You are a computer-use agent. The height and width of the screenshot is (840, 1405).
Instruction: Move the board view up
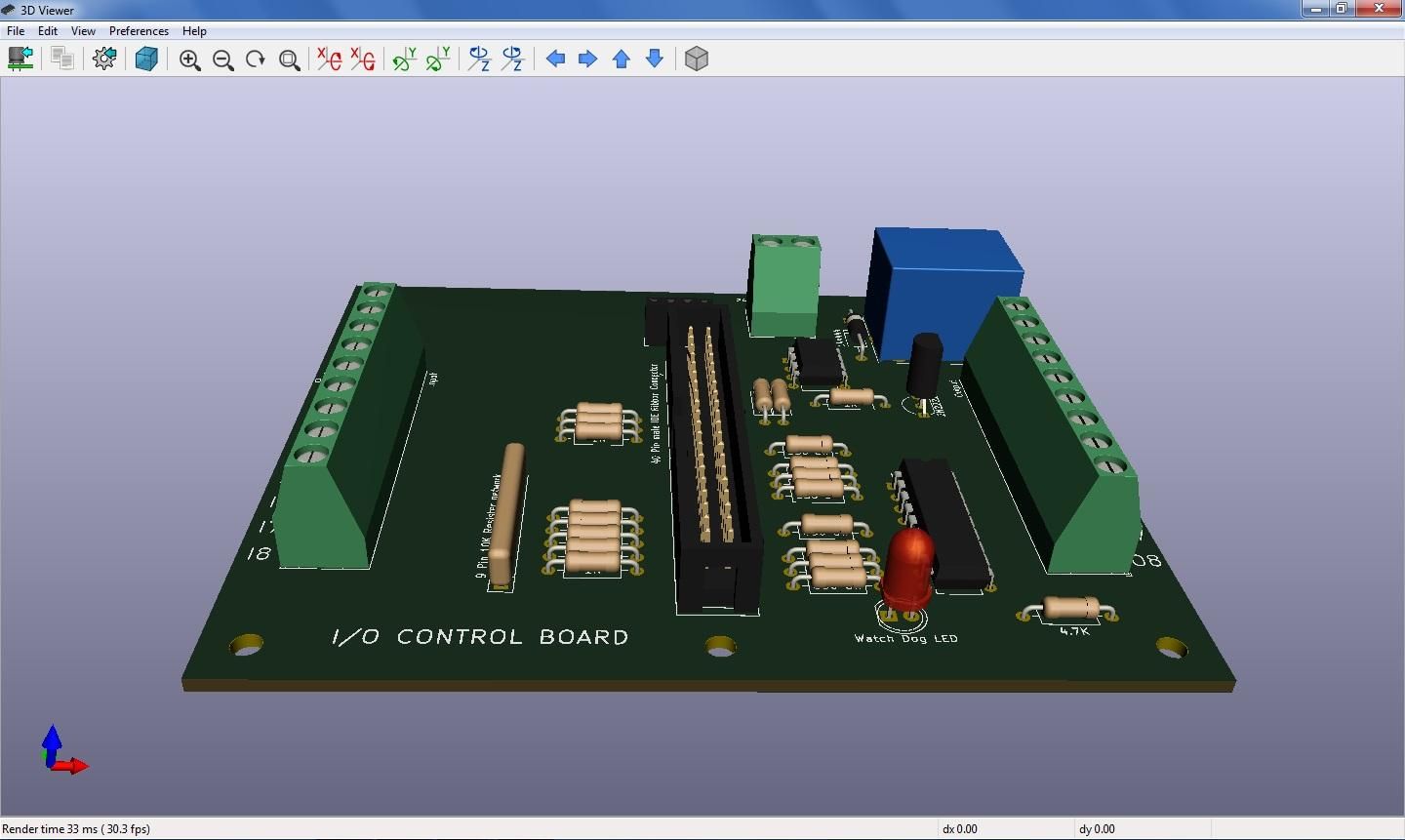click(x=621, y=59)
